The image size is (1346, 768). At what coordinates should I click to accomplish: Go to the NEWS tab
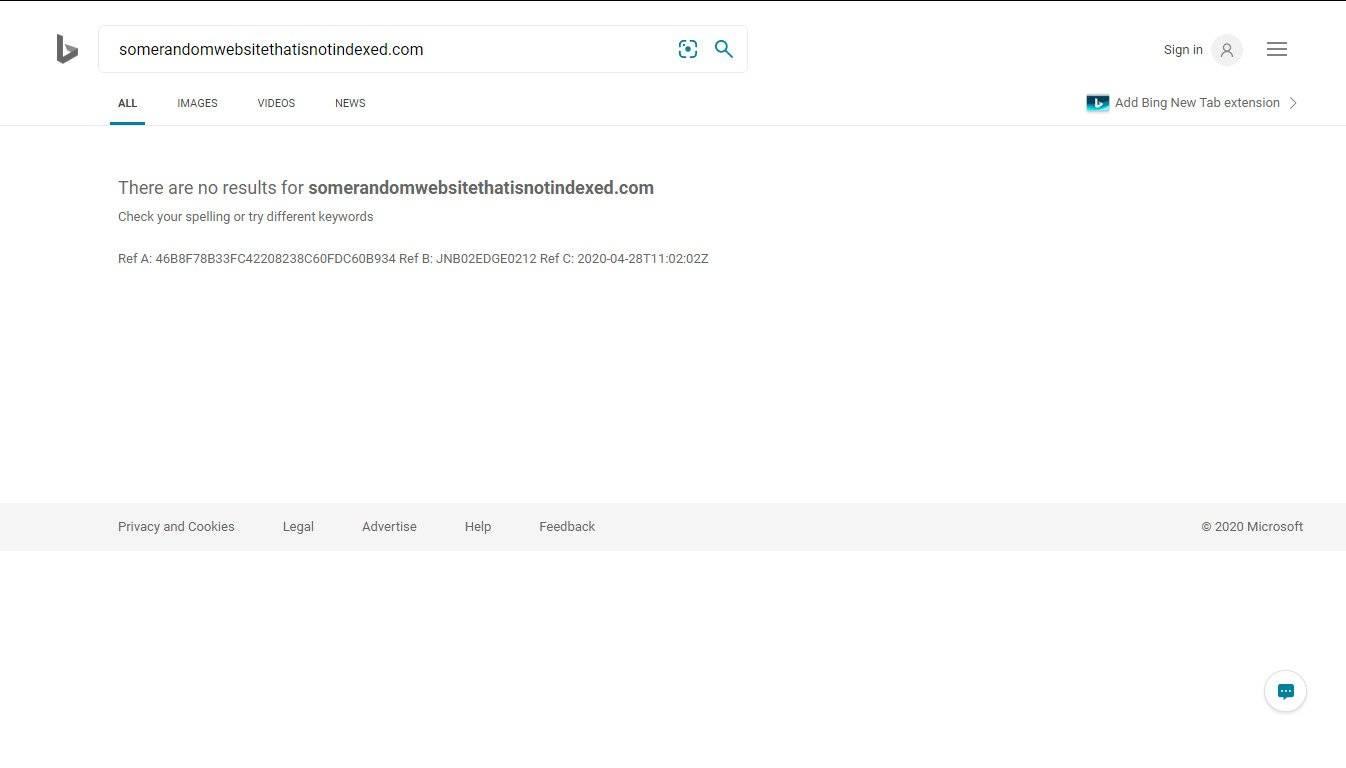point(350,103)
